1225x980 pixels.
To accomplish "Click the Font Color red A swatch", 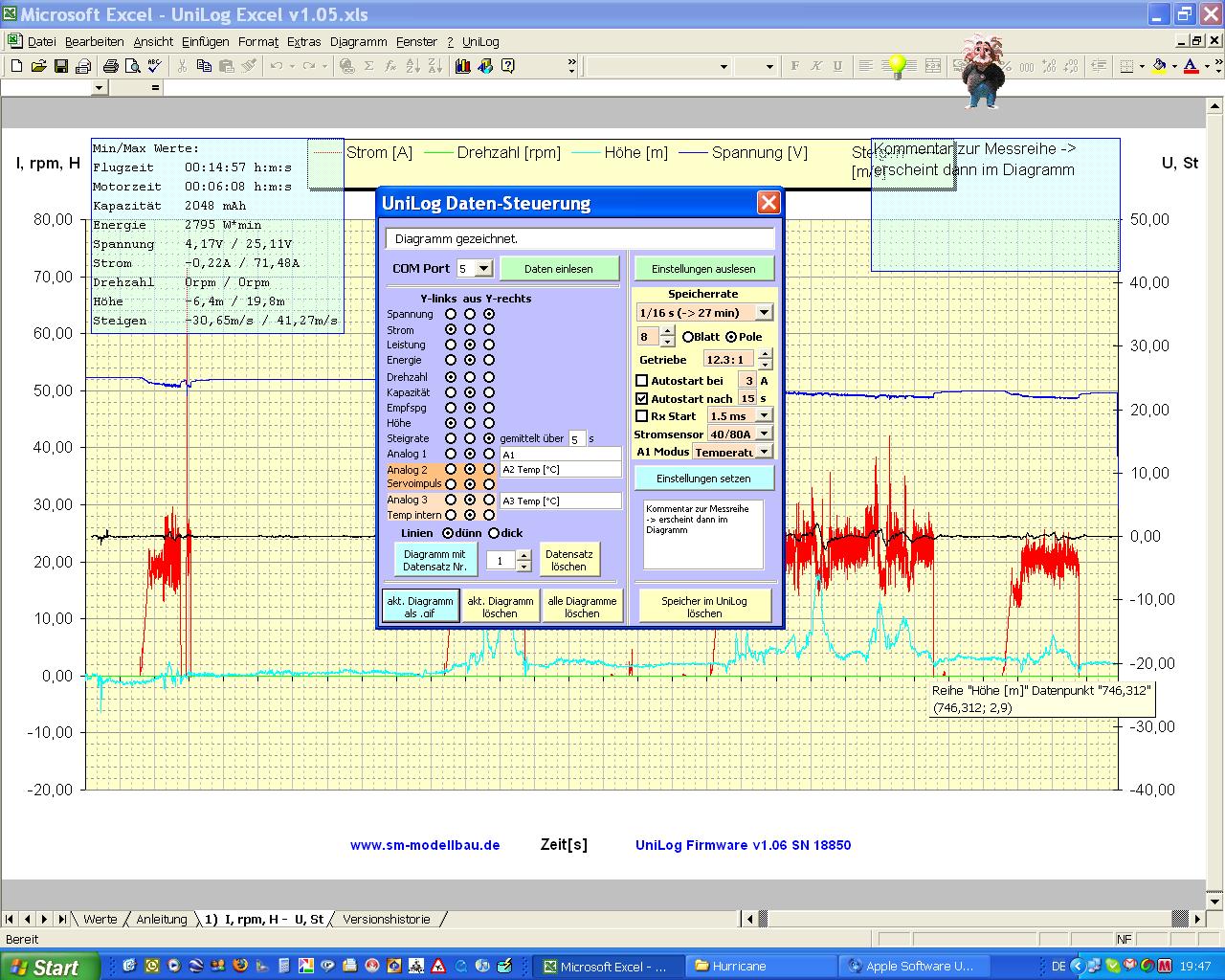I will click(1191, 66).
